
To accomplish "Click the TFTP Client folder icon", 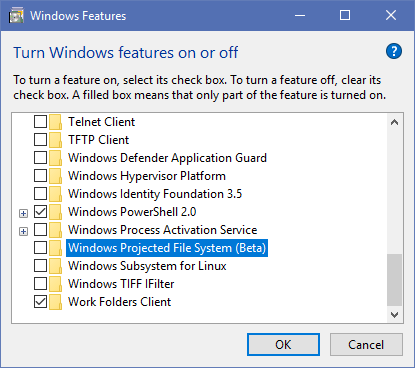I will point(55,140).
